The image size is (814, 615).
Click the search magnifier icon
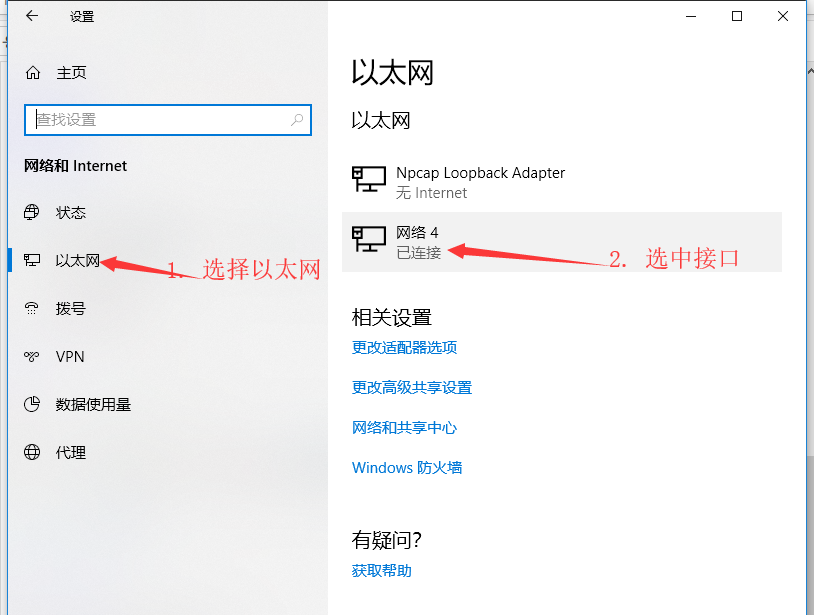(297, 120)
